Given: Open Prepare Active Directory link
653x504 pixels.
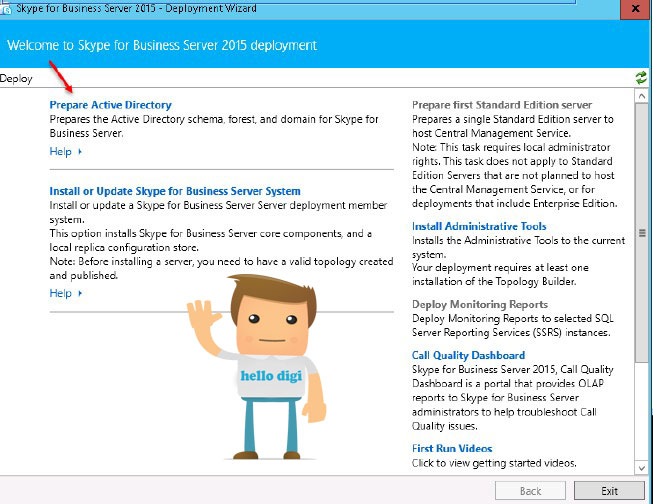Looking at the screenshot, I should [x=110, y=105].
